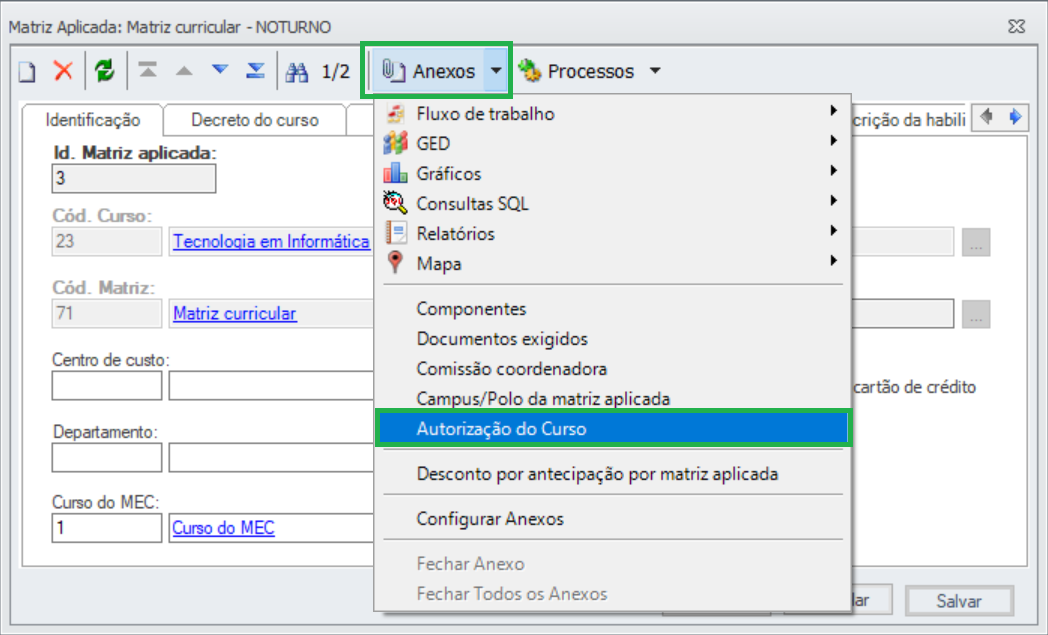Click the Id. Matriz aplicada field

coord(134,178)
